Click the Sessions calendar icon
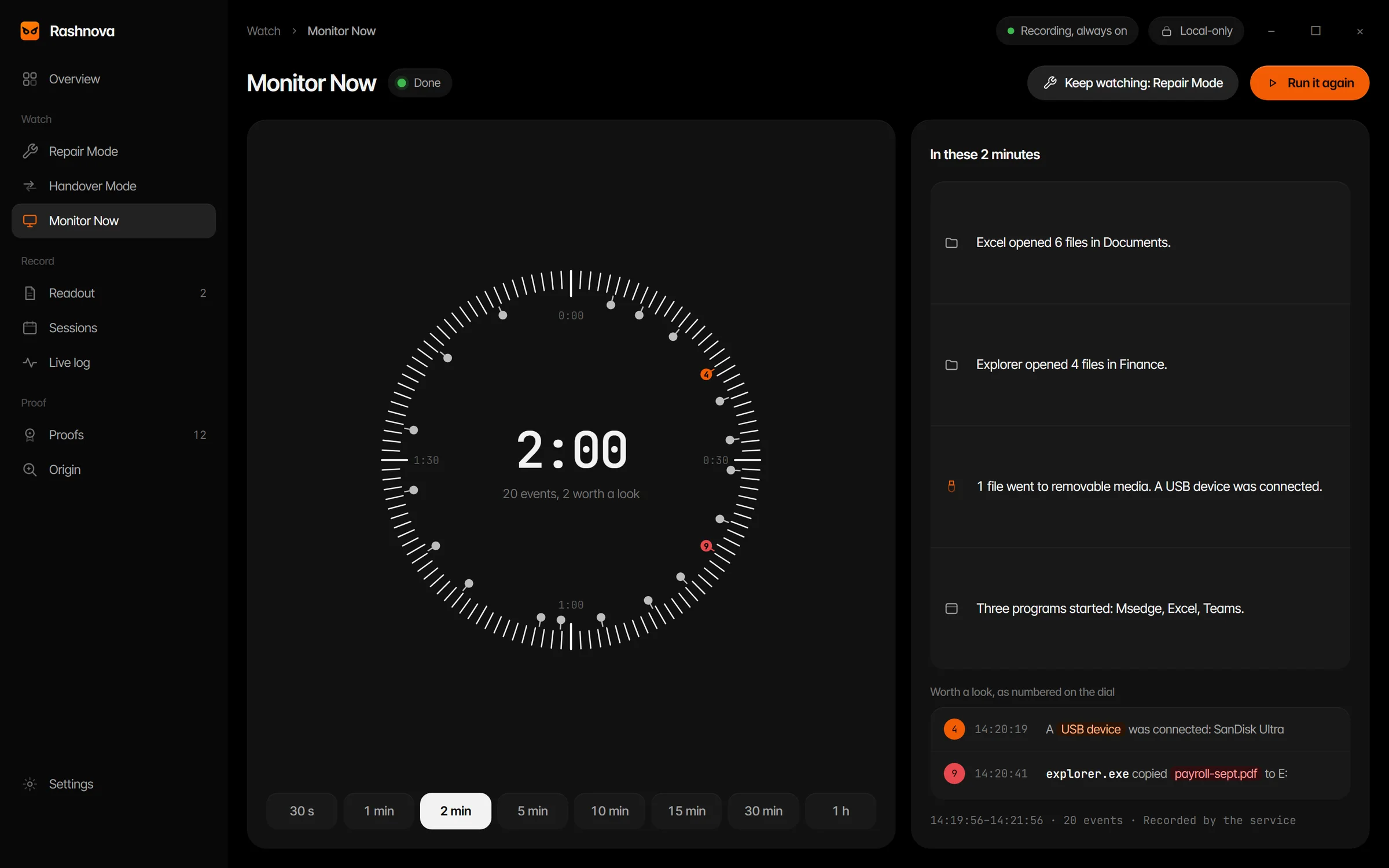The height and width of the screenshot is (868, 1389). pos(30,328)
